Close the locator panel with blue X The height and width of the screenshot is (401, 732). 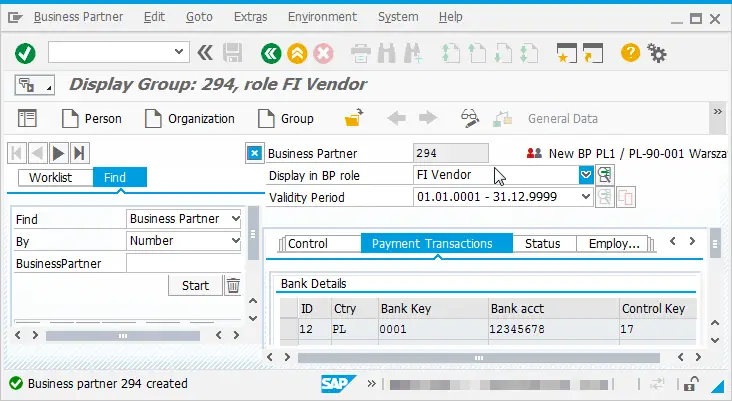click(x=254, y=153)
